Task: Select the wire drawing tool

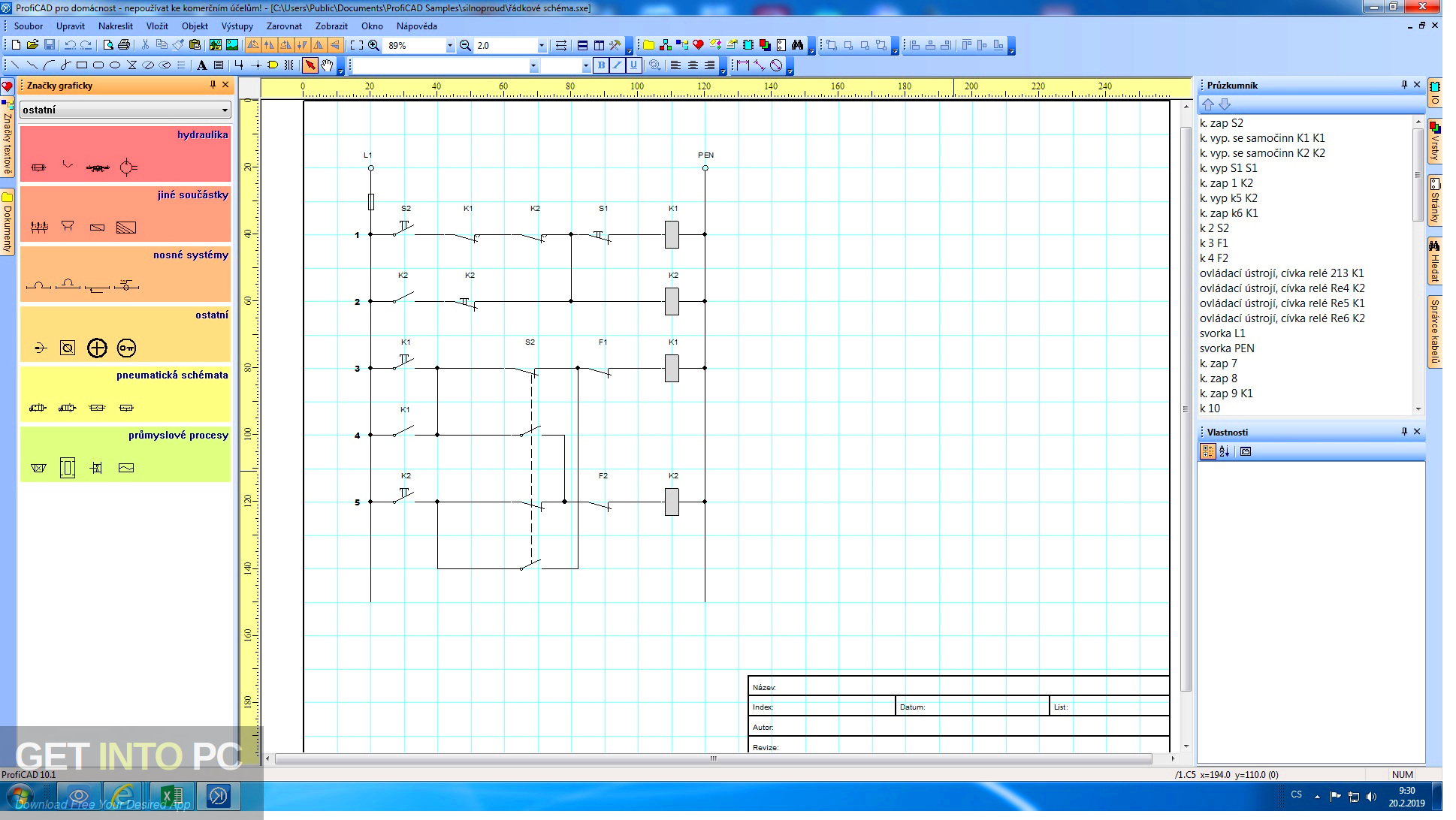Action: (x=240, y=65)
